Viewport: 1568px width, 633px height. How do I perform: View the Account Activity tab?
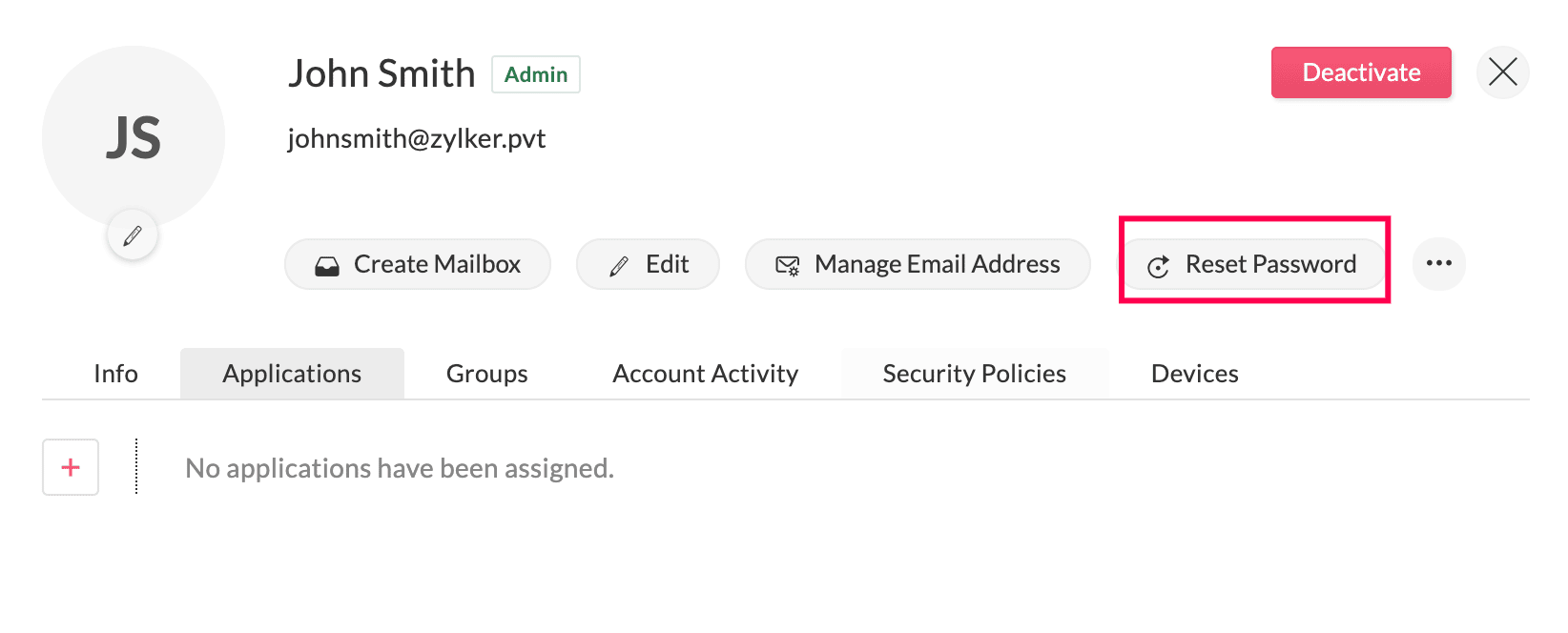coord(705,374)
